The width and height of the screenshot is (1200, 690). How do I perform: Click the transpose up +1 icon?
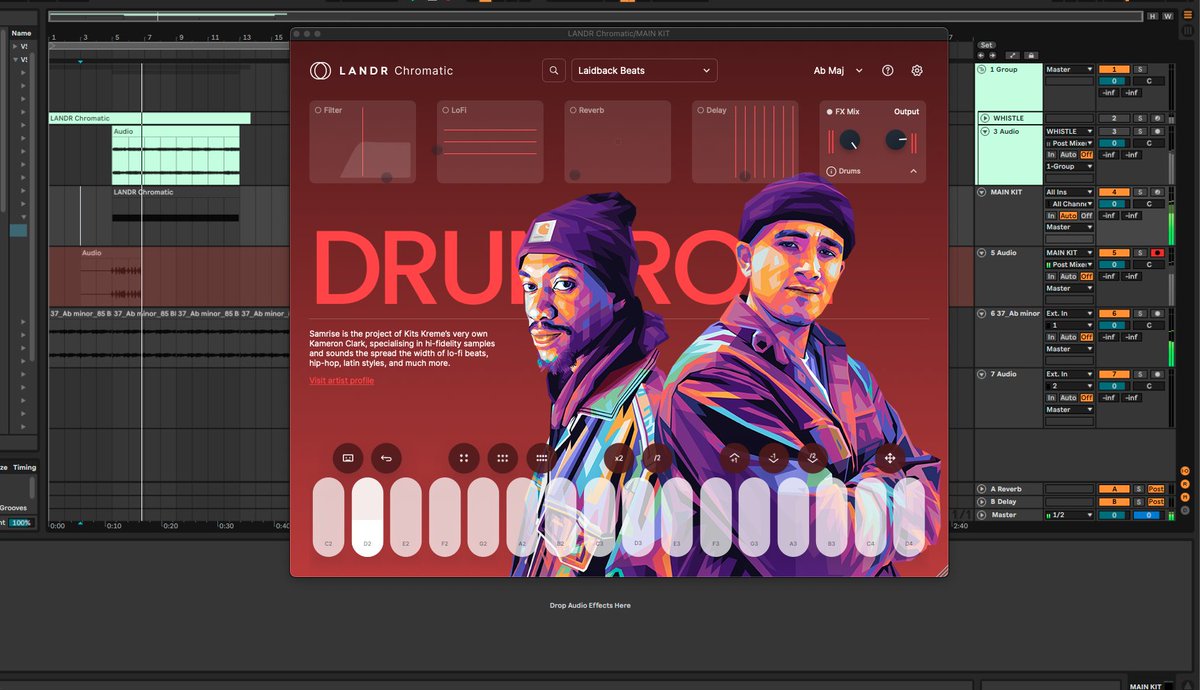click(735, 458)
